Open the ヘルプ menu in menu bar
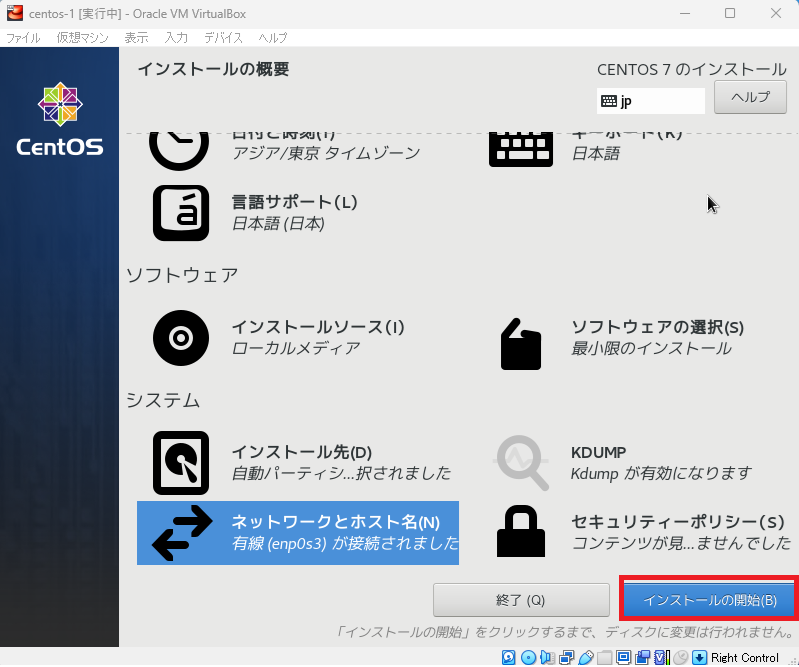Image resolution: width=799 pixels, height=667 pixels. (273, 38)
